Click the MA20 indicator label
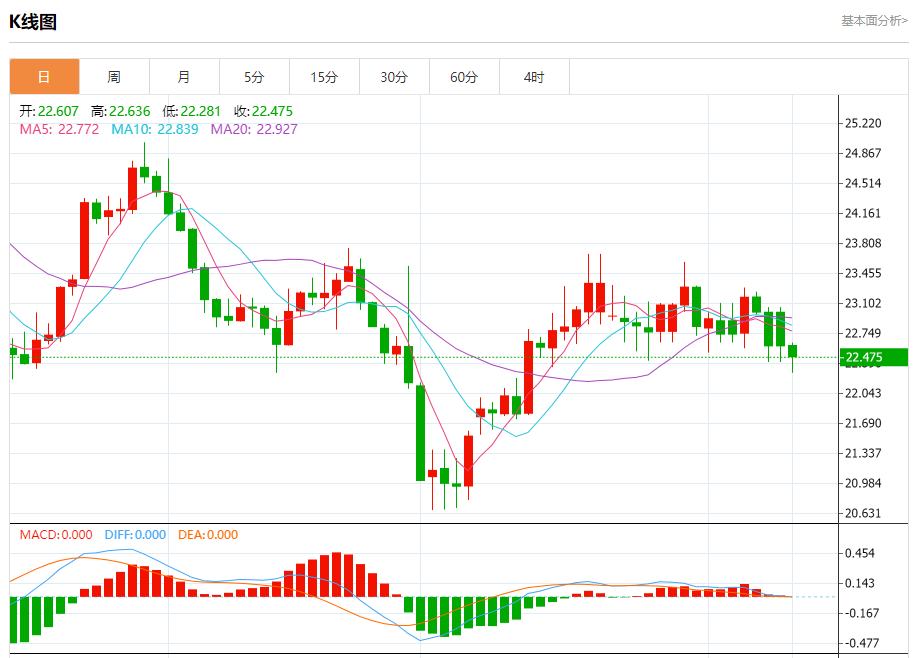 pos(253,129)
